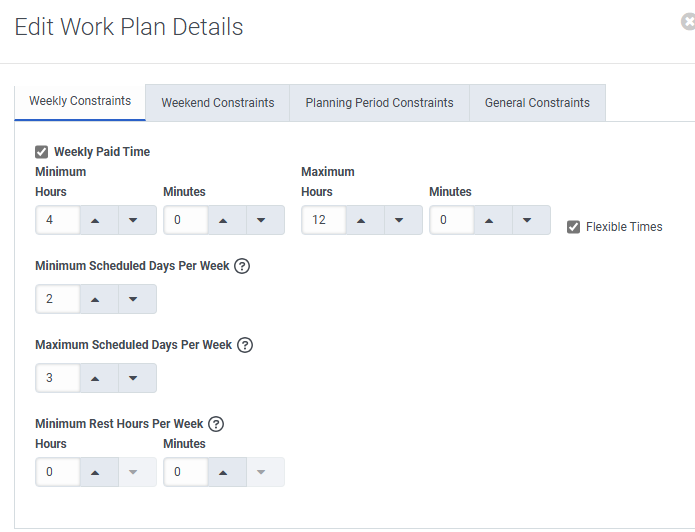Select the General Constraints tab
Viewport: 695px width, 532px height.
(537, 103)
